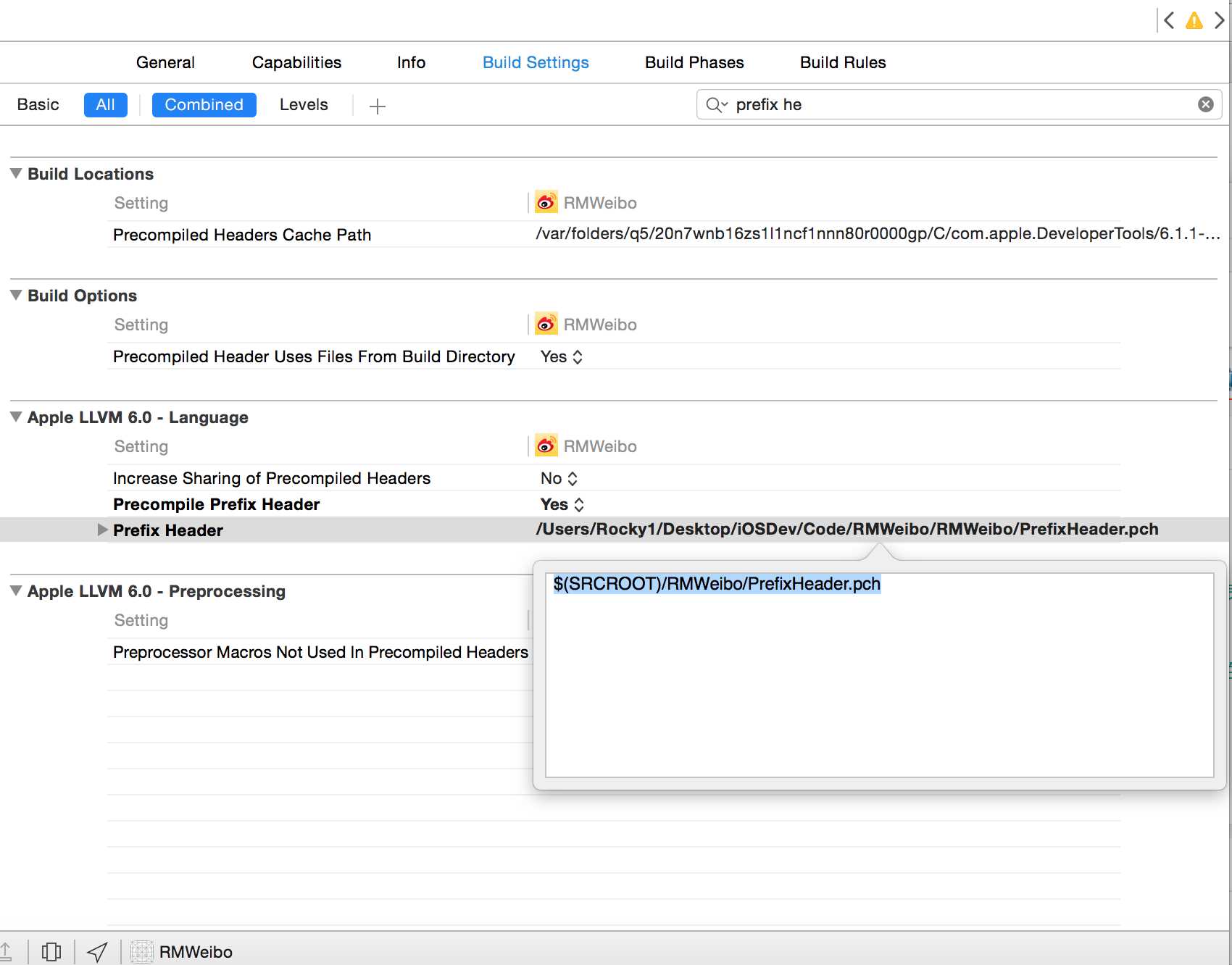The image size is (1232, 965).
Task: Click the search magnifier dropdown icon
Action: point(717,105)
